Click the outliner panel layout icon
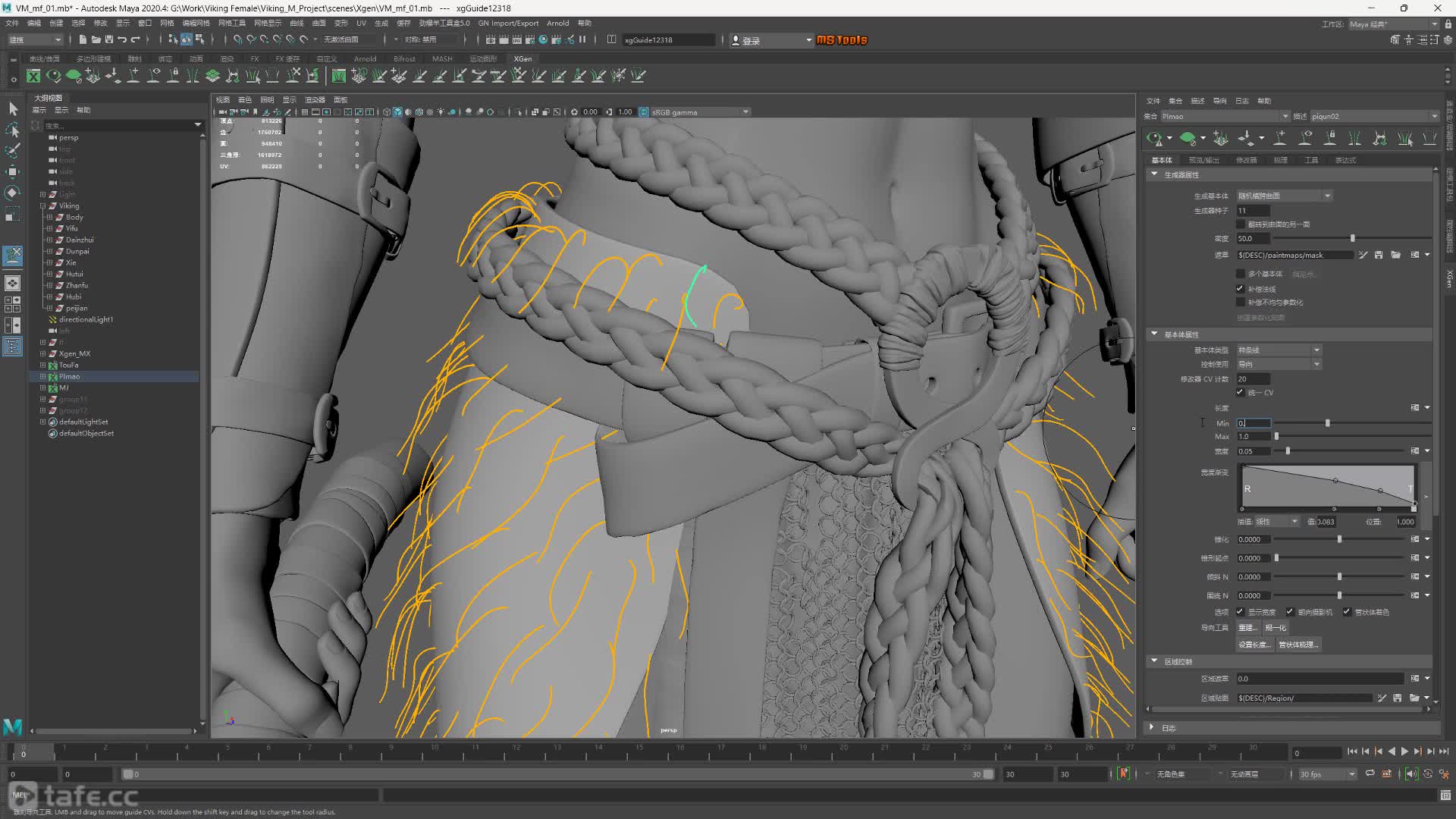The image size is (1456, 819). pos(13,347)
